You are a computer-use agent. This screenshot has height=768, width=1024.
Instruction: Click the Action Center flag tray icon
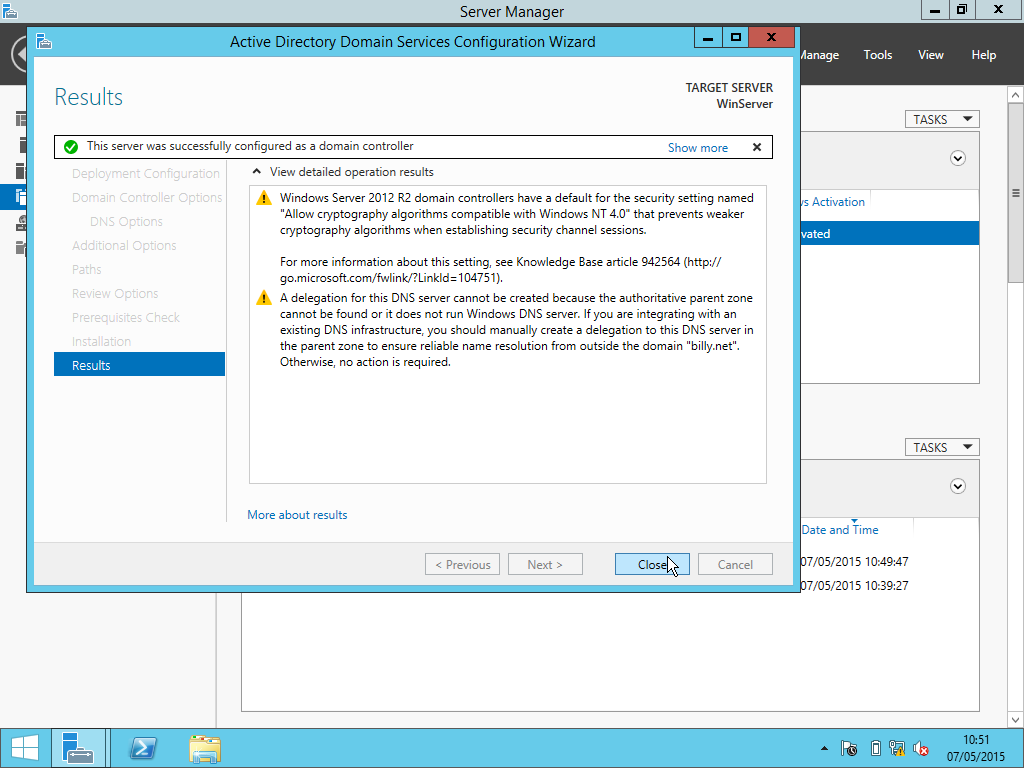[x=849, y=748]
